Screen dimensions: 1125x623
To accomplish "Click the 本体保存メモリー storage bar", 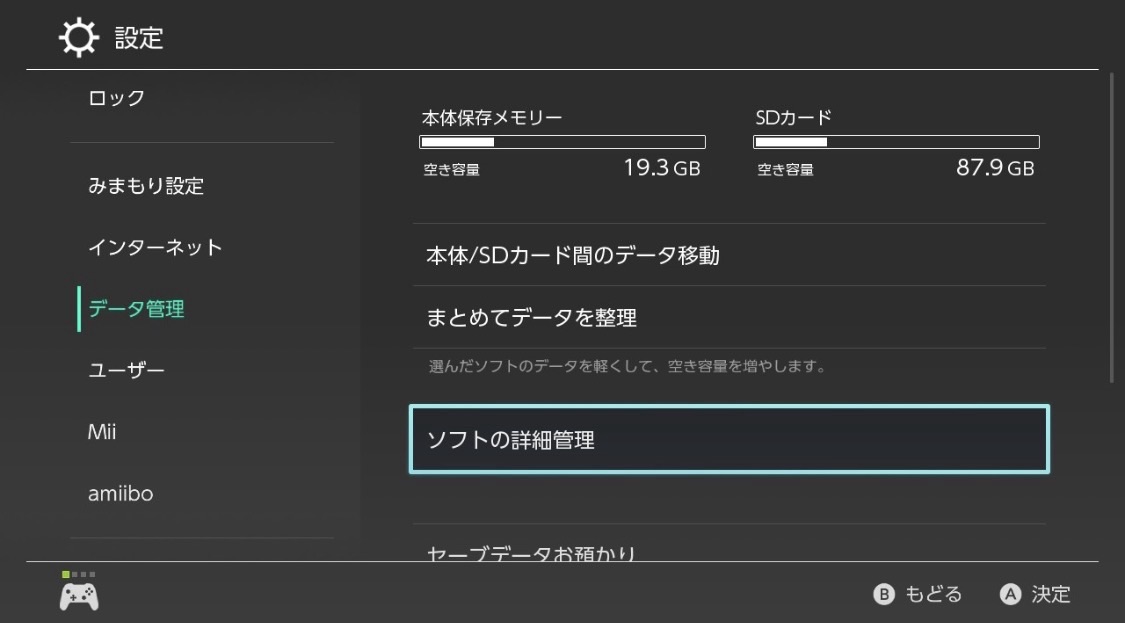I will 562,142.
